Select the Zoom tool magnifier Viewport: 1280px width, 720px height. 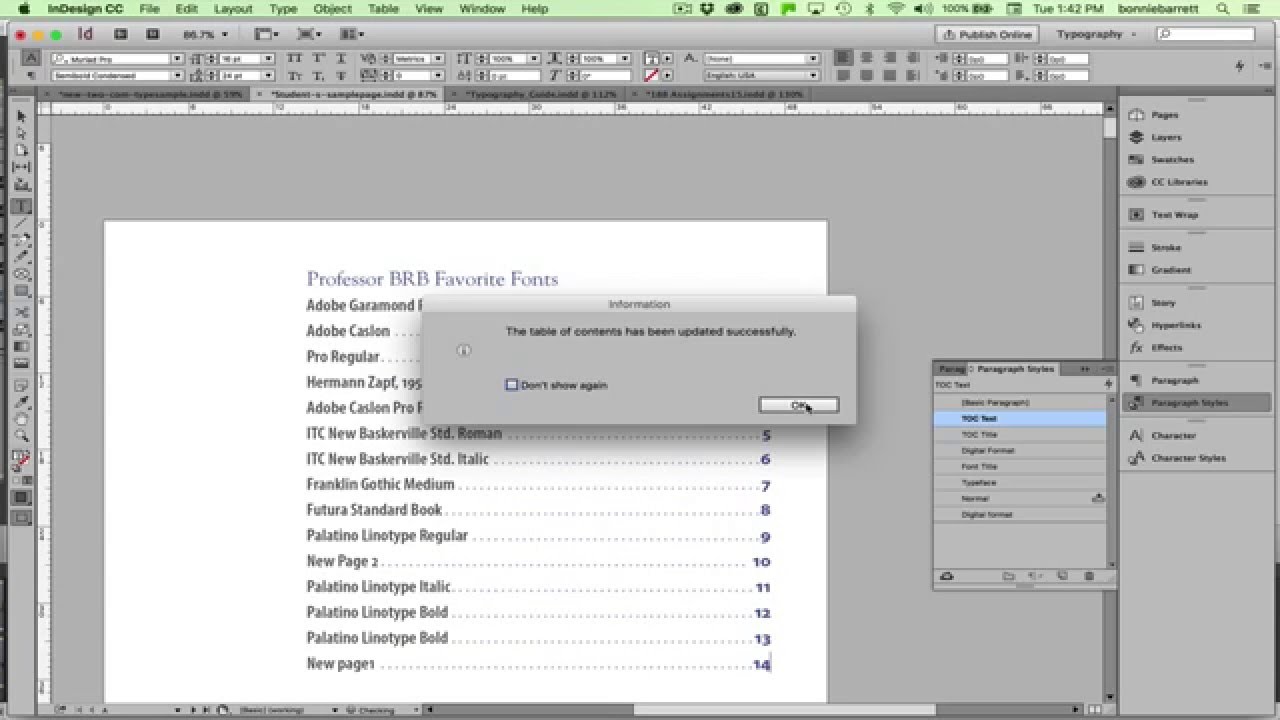[x=22, y=436]
